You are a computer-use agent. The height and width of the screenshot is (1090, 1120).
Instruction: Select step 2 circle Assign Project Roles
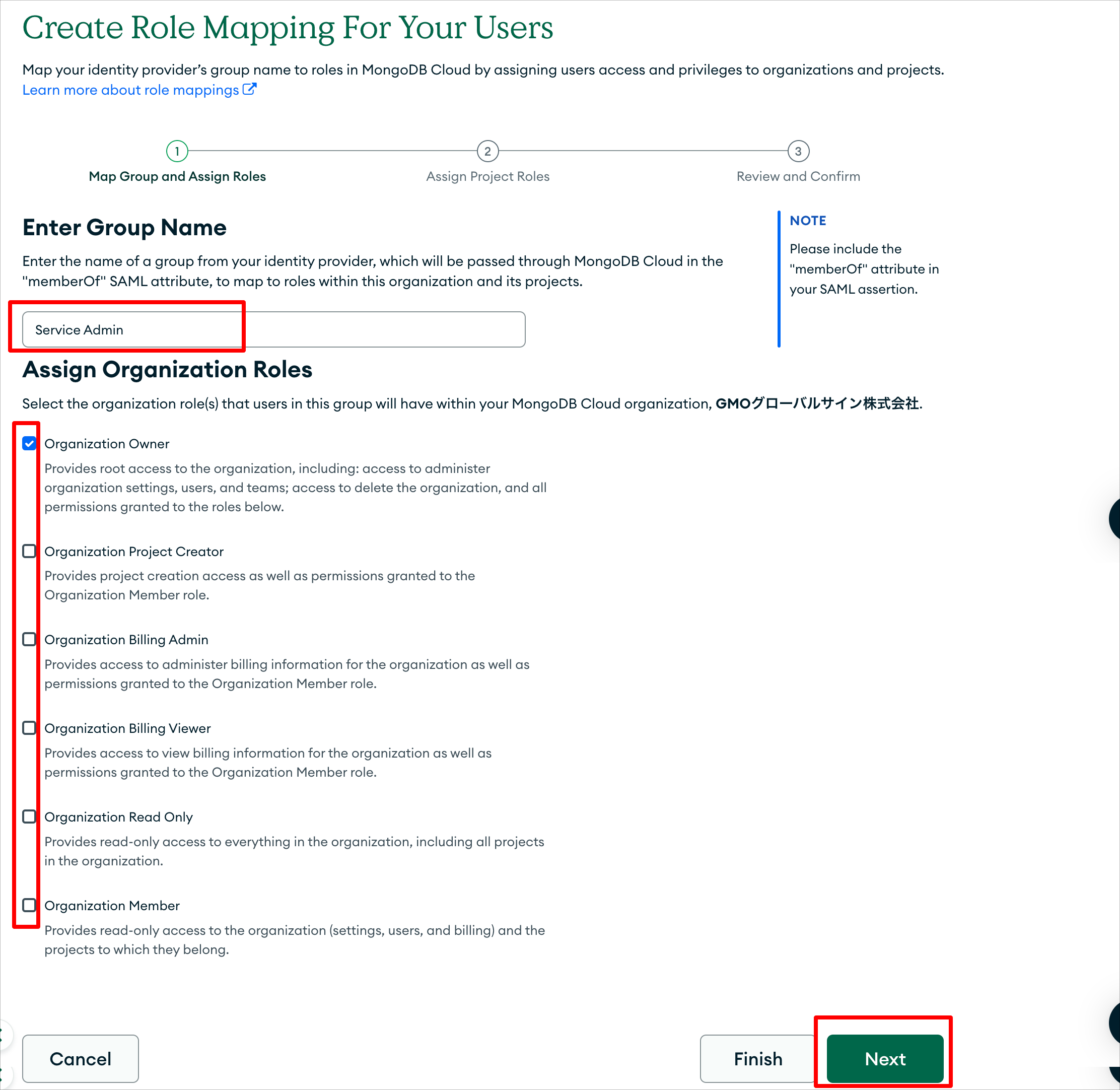click(487, 151)
